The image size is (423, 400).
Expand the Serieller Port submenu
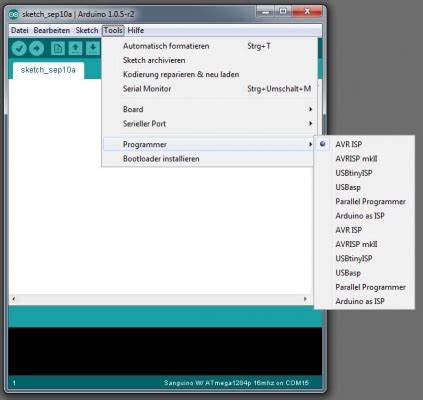click(208, 124)
